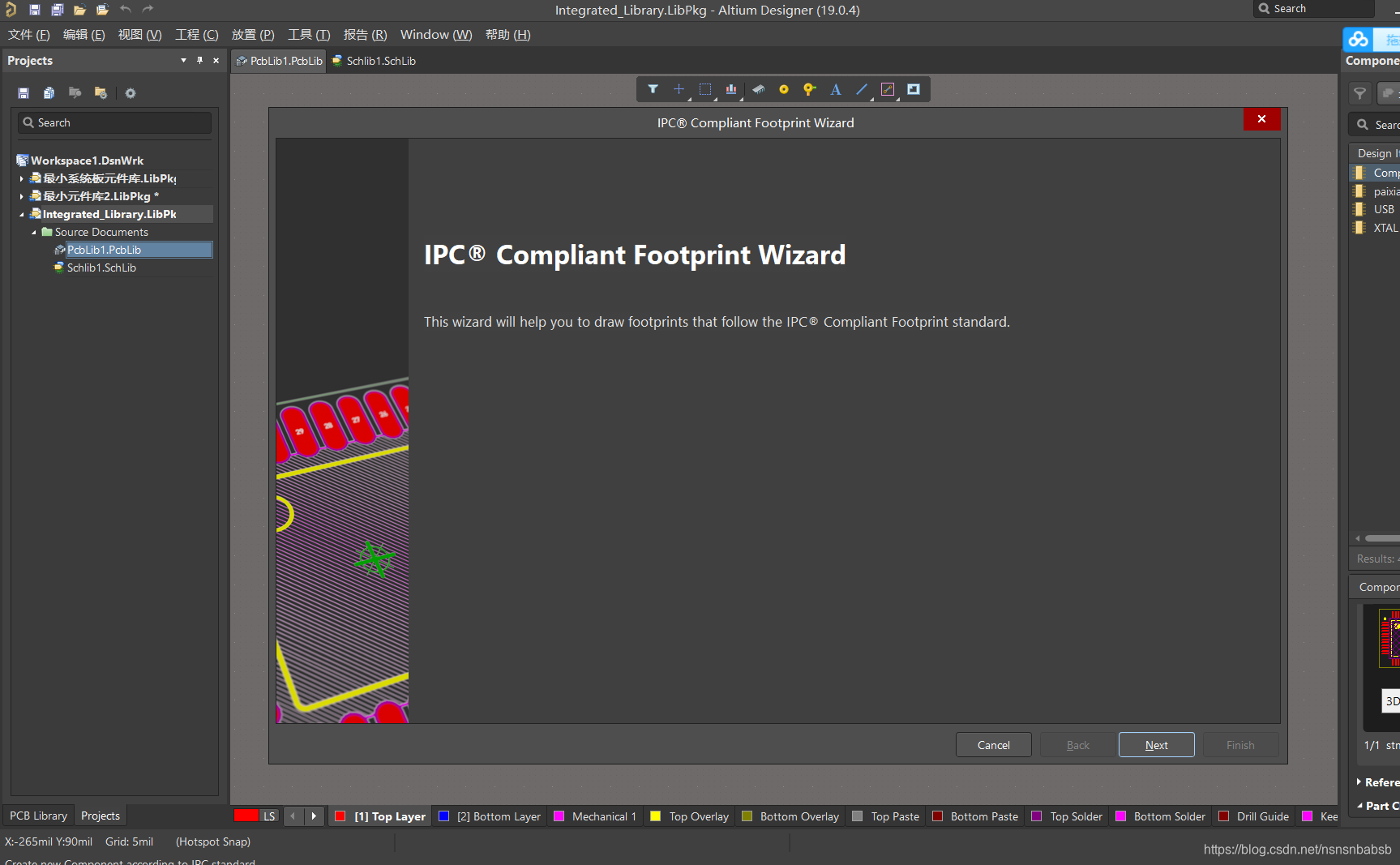This screenshot has width=1400, height=865.
Task: Place a pad with the yellow ring icon
Action: (784, 89)
